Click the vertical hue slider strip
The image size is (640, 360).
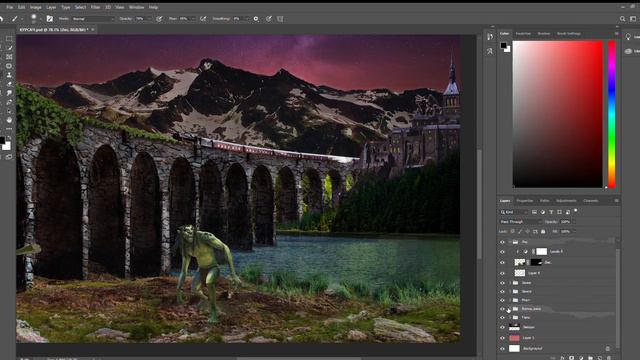click(x=612, y=114)
